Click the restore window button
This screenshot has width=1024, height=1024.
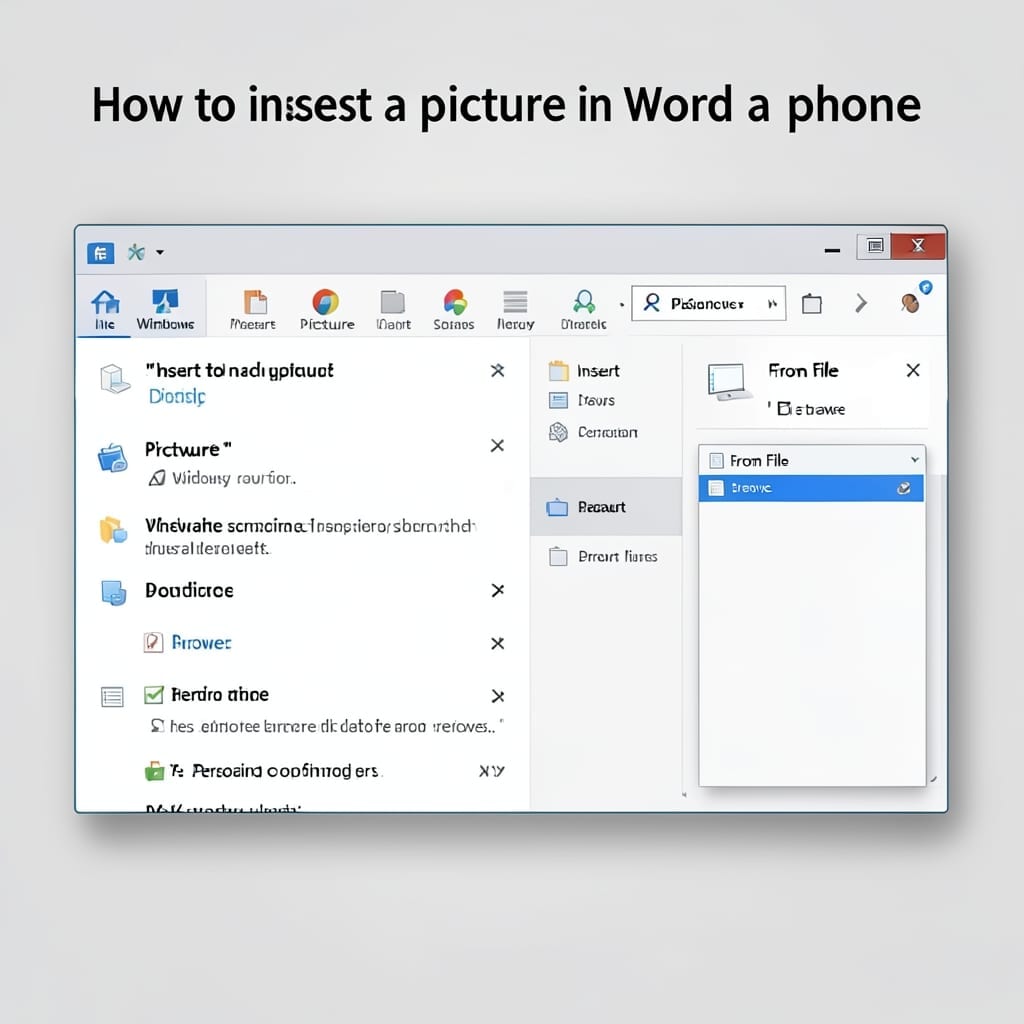875,246
